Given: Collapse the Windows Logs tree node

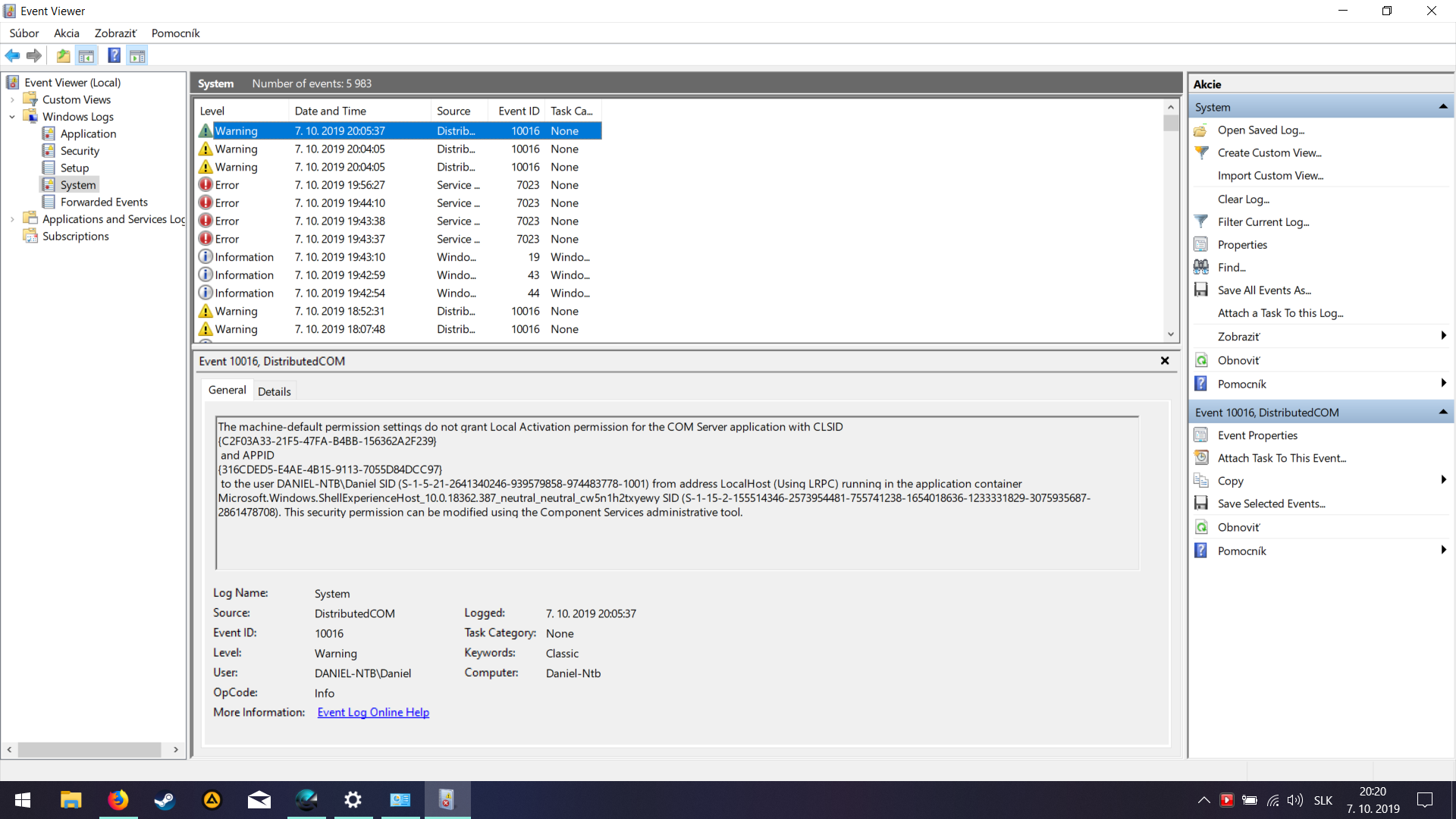Looking at the screenshot, I should coord(12,117).
